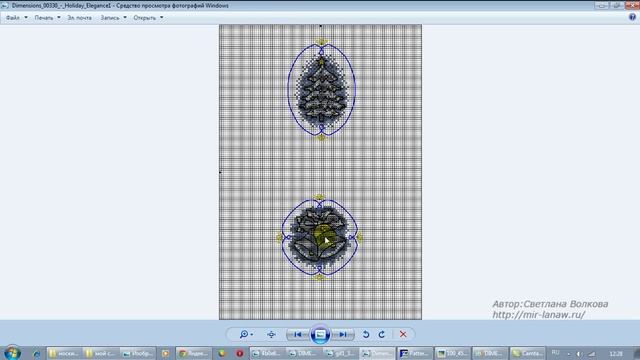
Task: Click the displayed cross-stitch pattern image
Action: click(x=320, y=172)
